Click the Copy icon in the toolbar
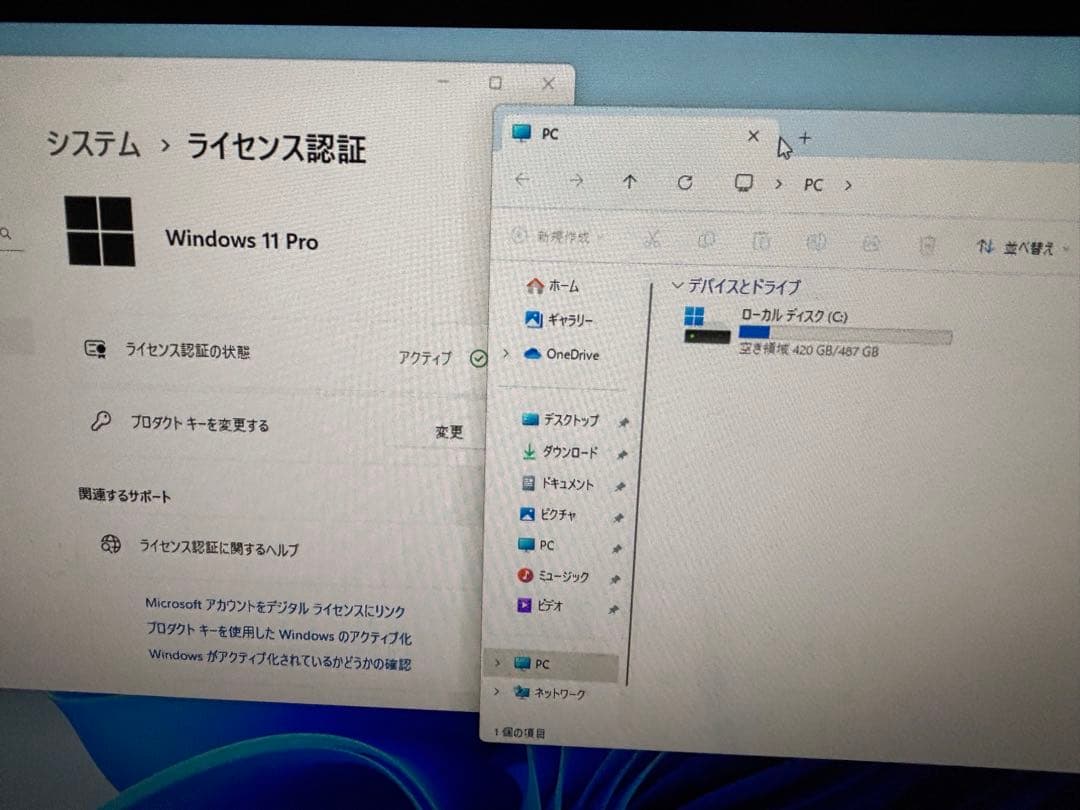 pyautogui.click(x=707, y=242)
